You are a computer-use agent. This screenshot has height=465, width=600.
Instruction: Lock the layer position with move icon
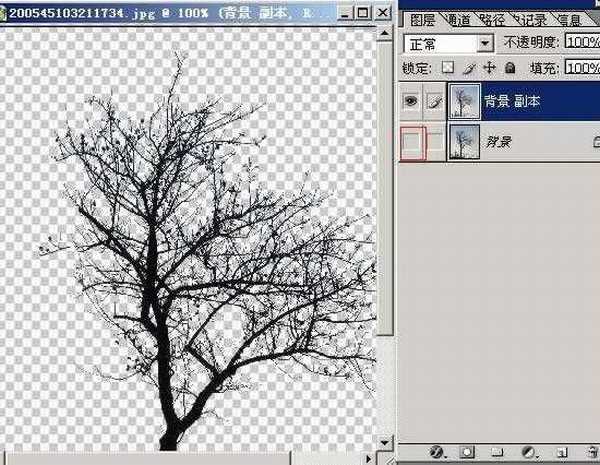pos(489,68)
